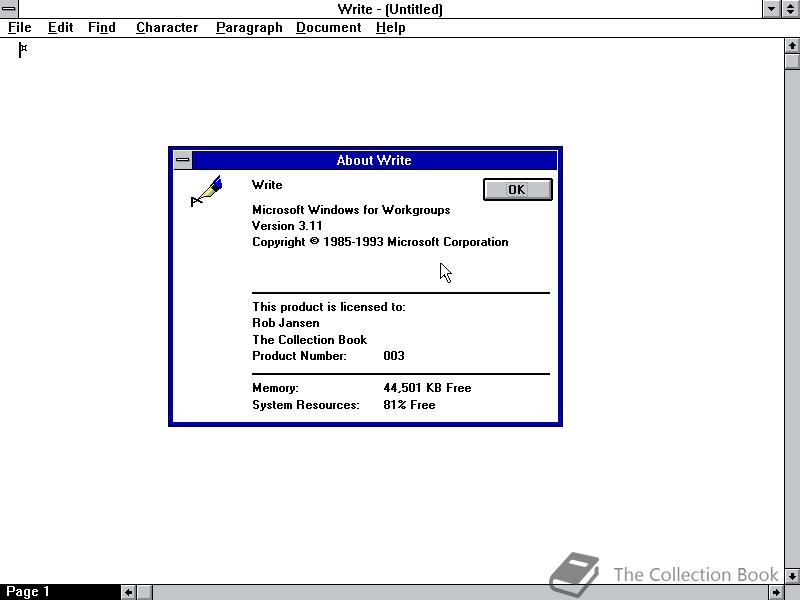This screenshot has width=800, height=600.
Task: Click the "Microsoft Windows for Workgroups" text
Action: coord(351,210)
